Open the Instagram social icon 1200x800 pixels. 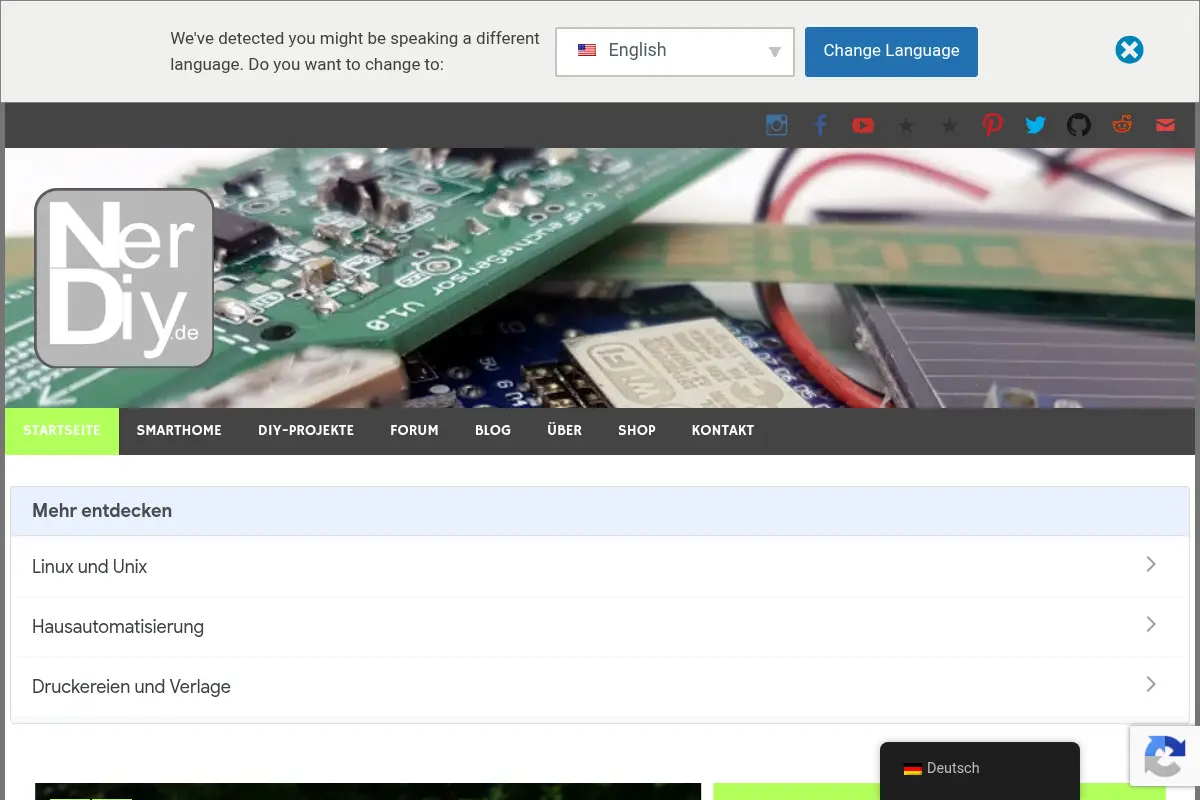777,125
